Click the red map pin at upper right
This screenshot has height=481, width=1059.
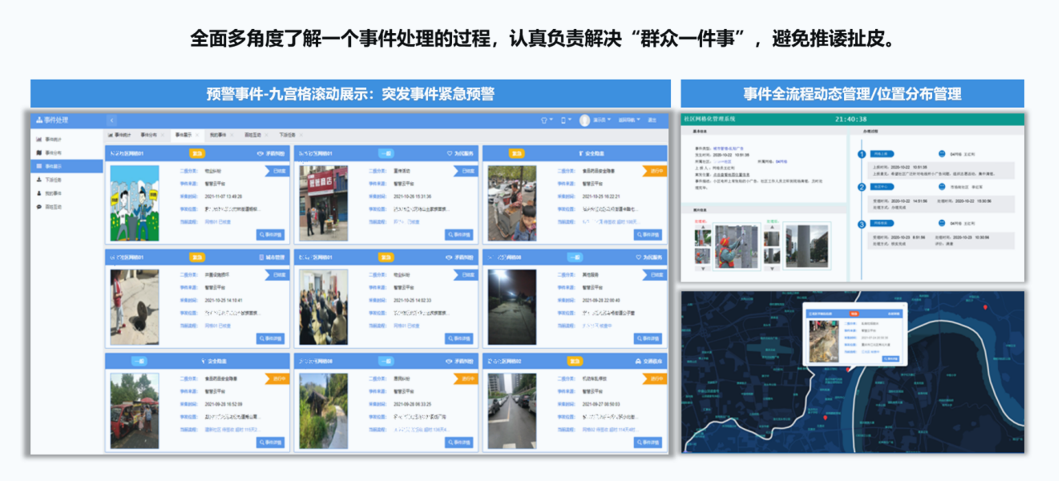click(x=985, y=308)
